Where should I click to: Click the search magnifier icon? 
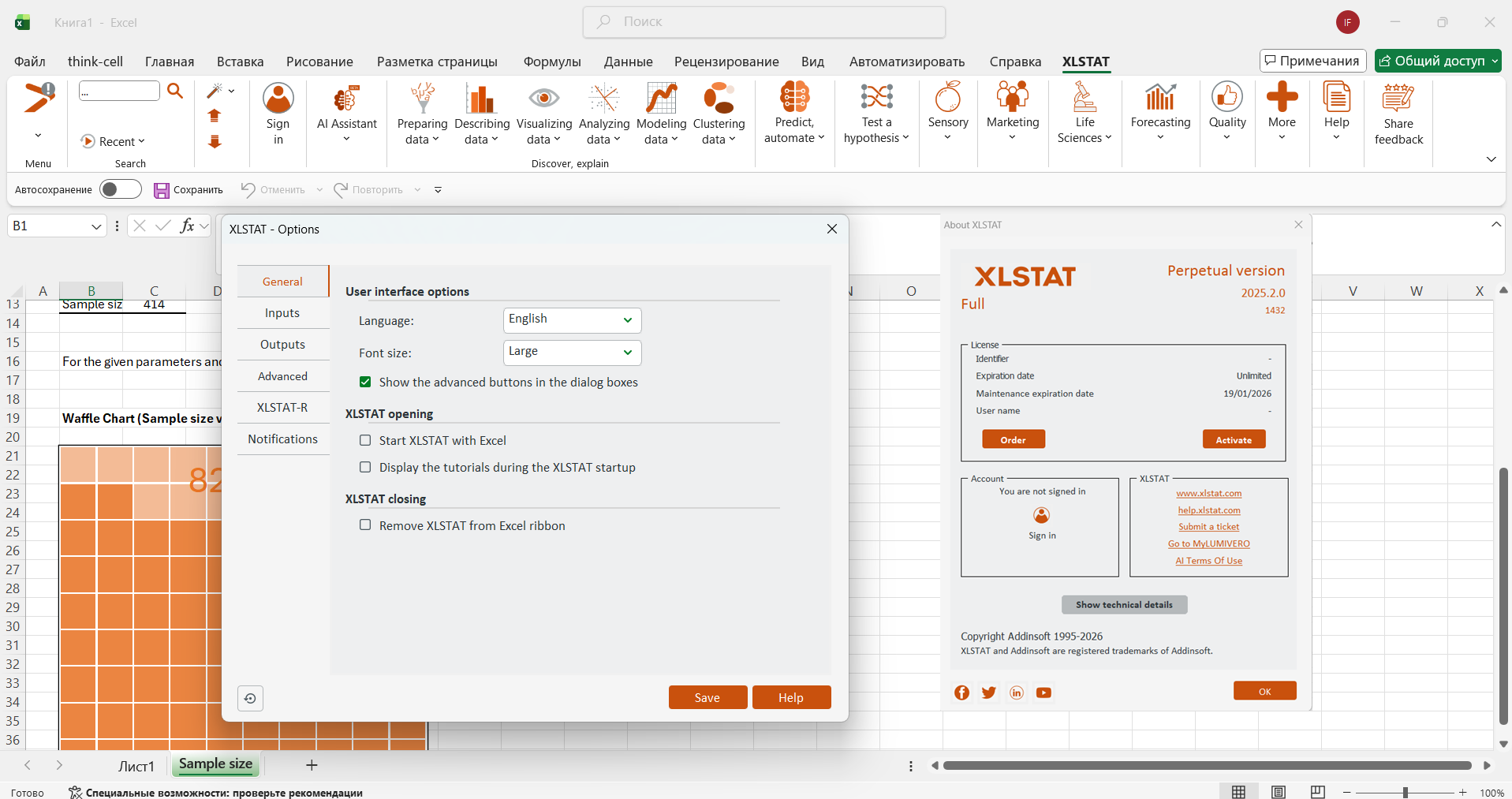tap(175, 91)
